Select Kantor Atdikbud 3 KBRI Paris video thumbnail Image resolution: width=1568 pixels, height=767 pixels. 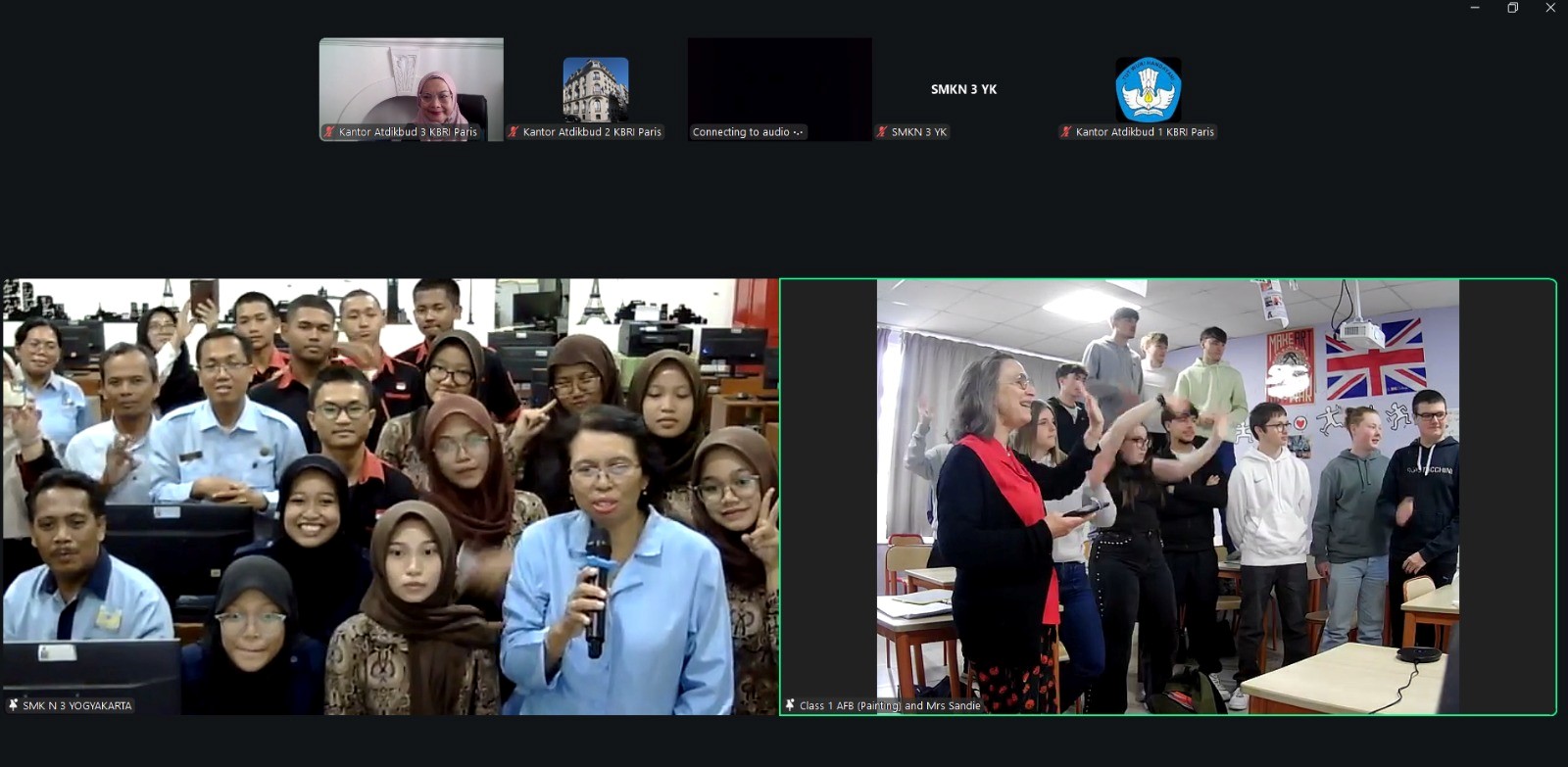coord(412,89)
